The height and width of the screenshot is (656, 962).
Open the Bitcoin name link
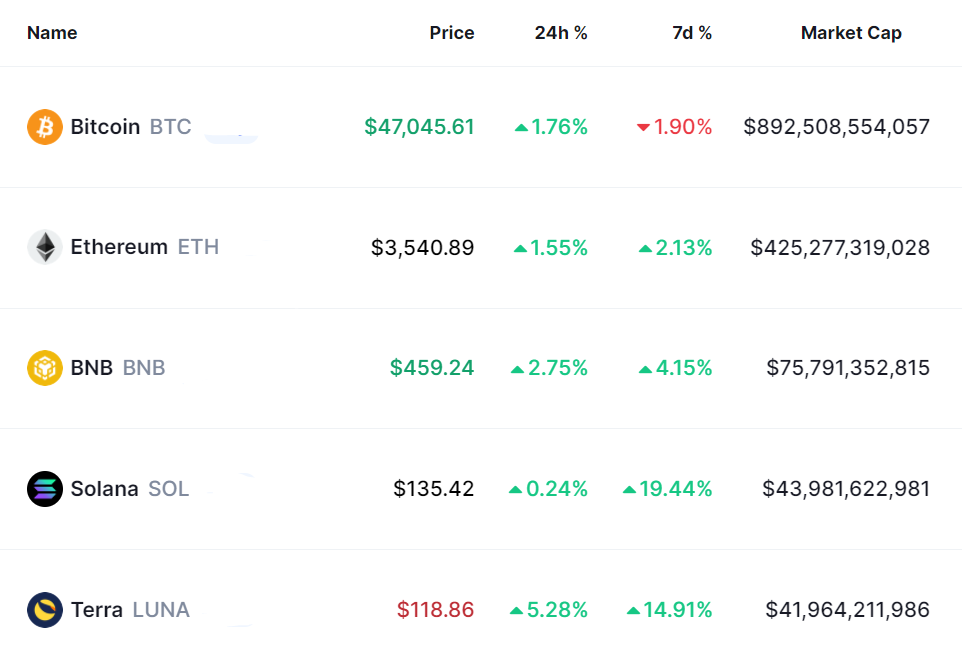tap(105, 127)
